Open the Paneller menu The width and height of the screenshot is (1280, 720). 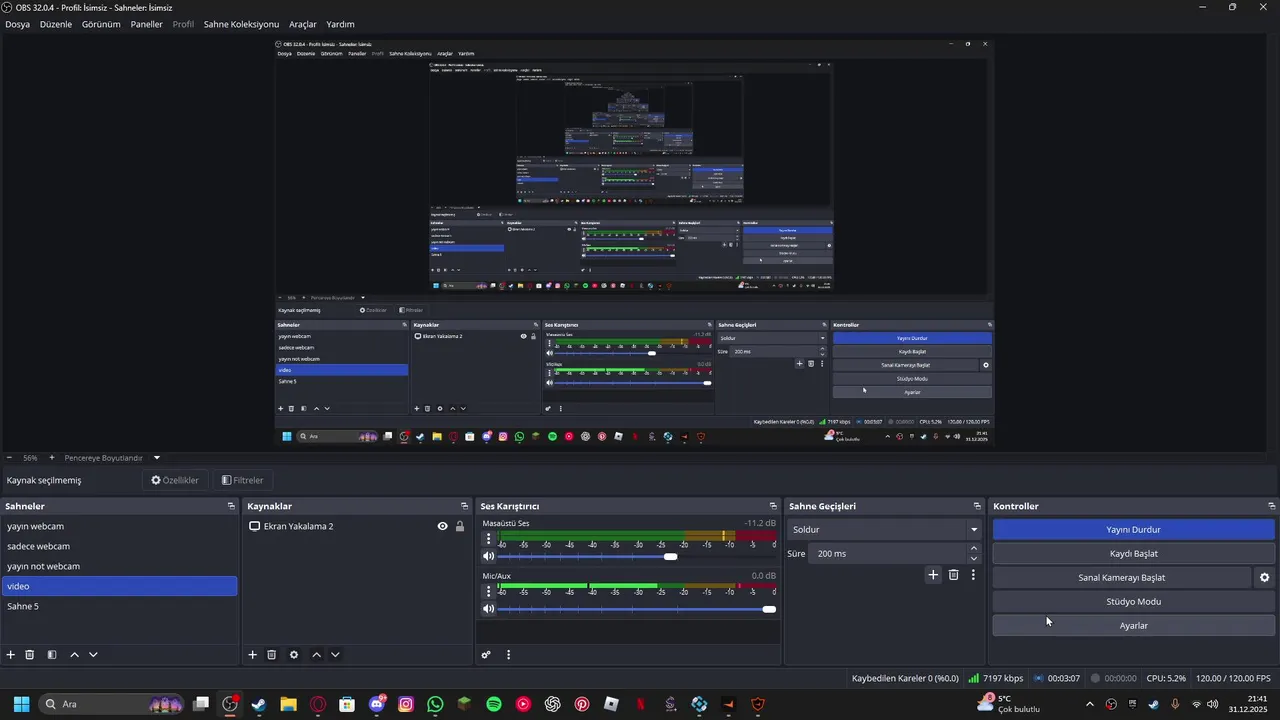(146, 24)
